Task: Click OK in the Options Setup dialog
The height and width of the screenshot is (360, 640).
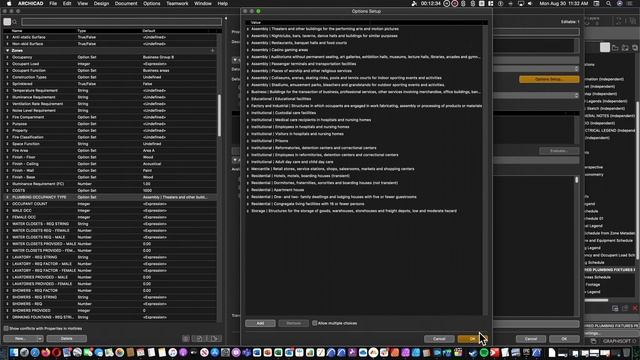Action: pos(472,339)
